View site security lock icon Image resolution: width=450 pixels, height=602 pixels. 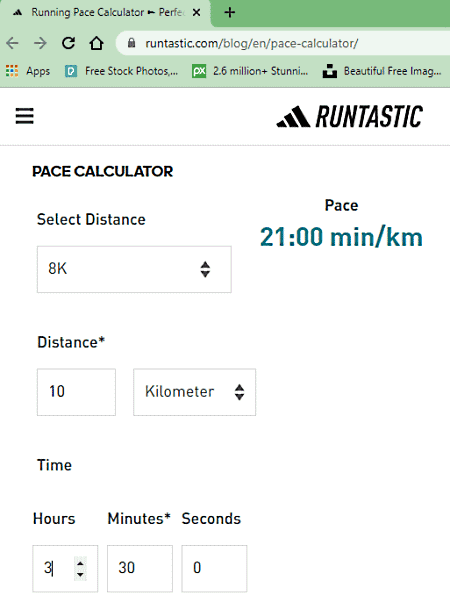point(131,43)
